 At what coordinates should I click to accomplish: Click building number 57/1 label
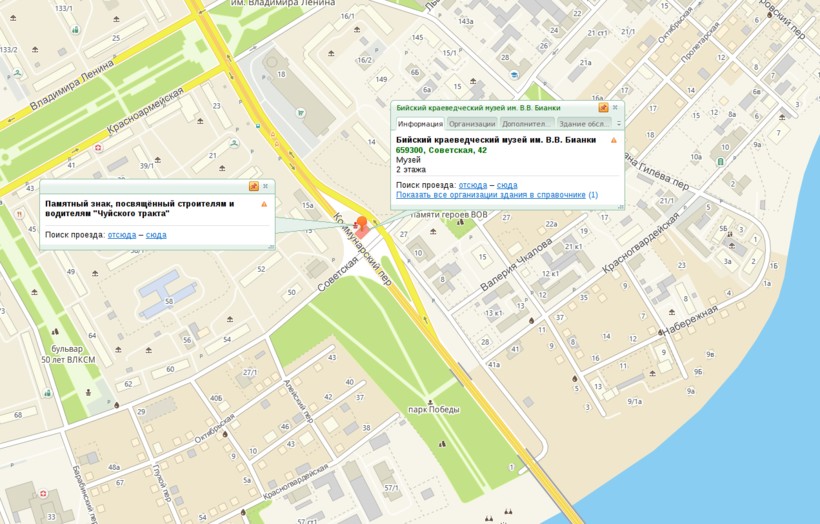pyautogui.click(x=391, y=488)
